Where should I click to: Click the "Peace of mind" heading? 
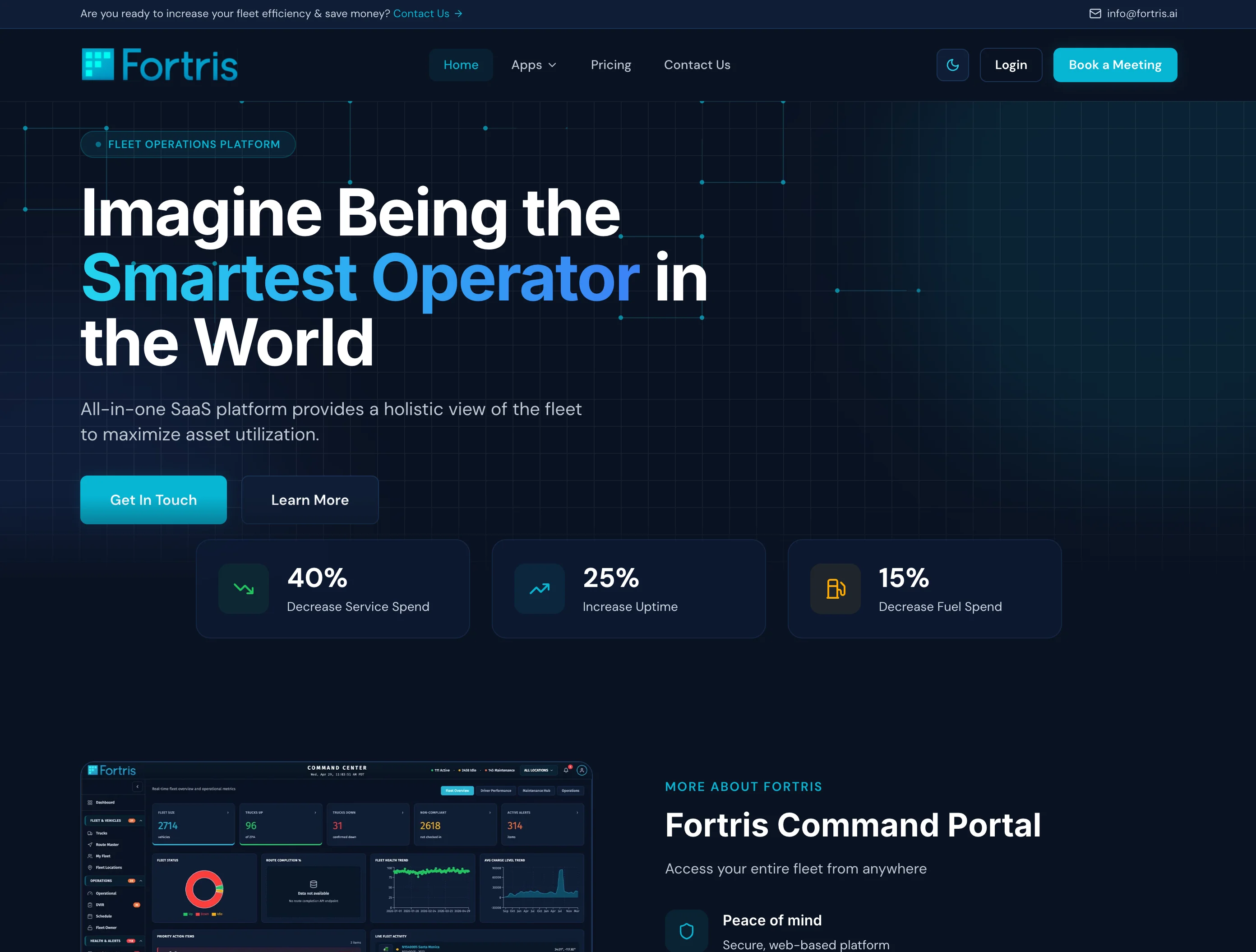point(771,920)
